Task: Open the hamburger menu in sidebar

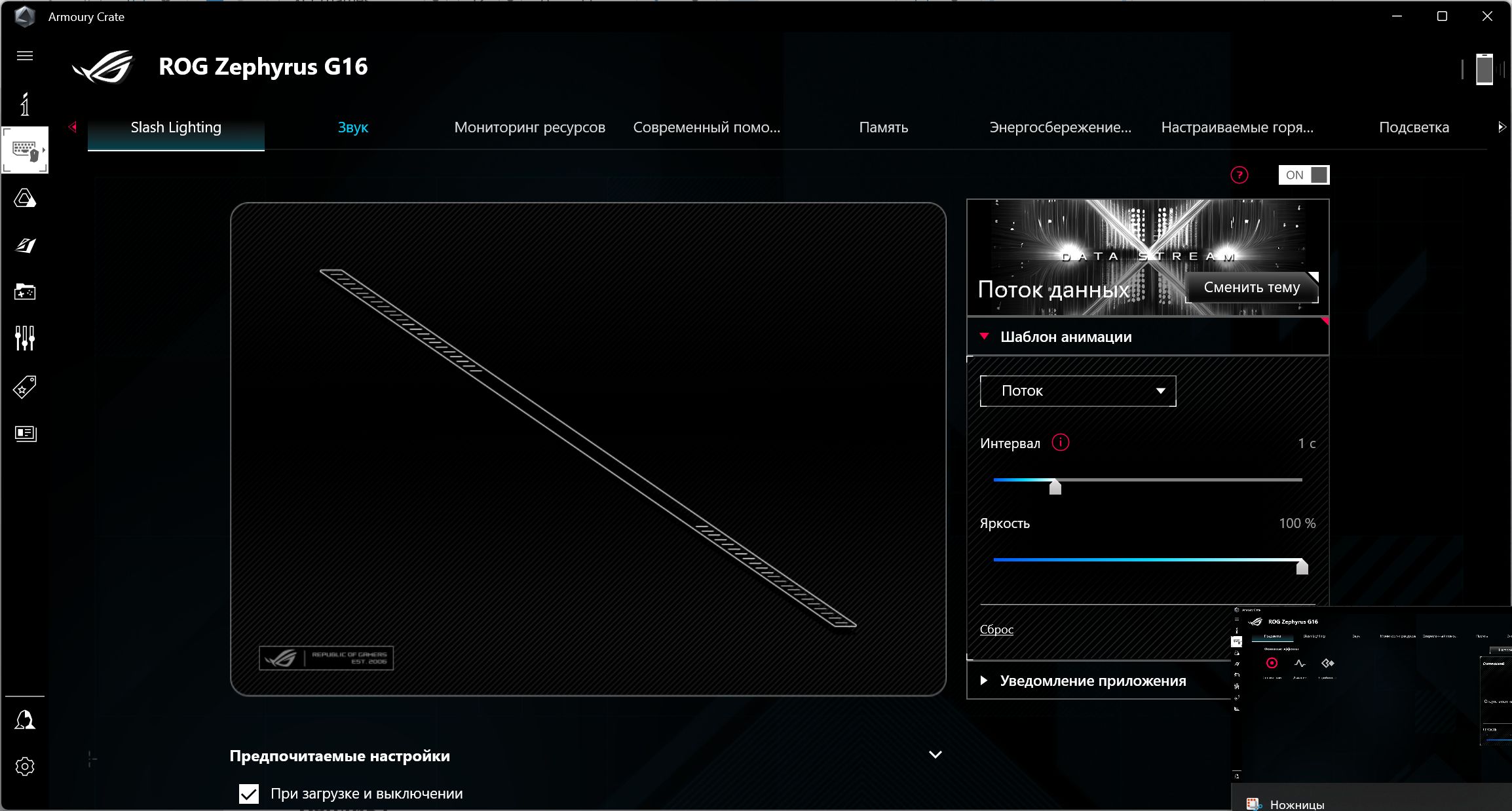Action: point(25,56)
